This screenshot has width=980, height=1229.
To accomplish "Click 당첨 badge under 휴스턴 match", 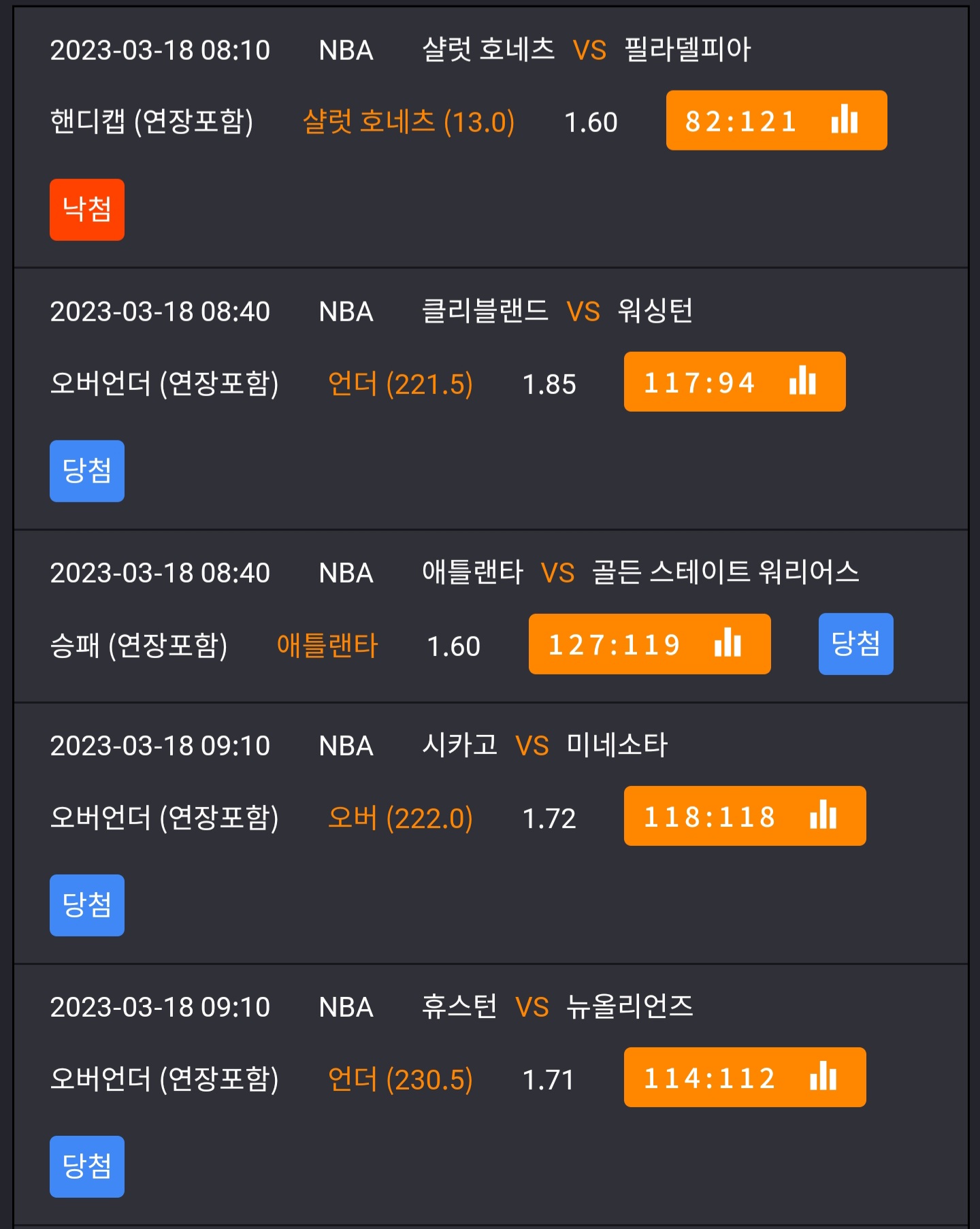I will [87, 1166].
